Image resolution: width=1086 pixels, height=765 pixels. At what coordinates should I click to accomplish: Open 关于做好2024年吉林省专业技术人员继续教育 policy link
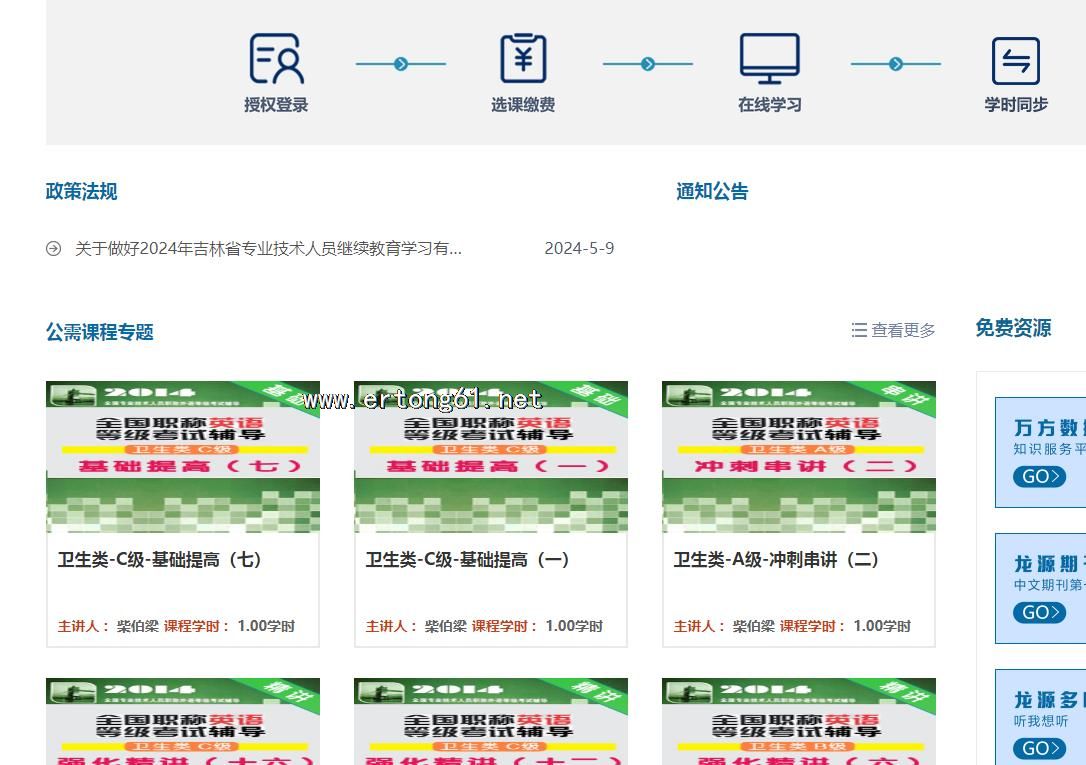[x=268, y=249]
